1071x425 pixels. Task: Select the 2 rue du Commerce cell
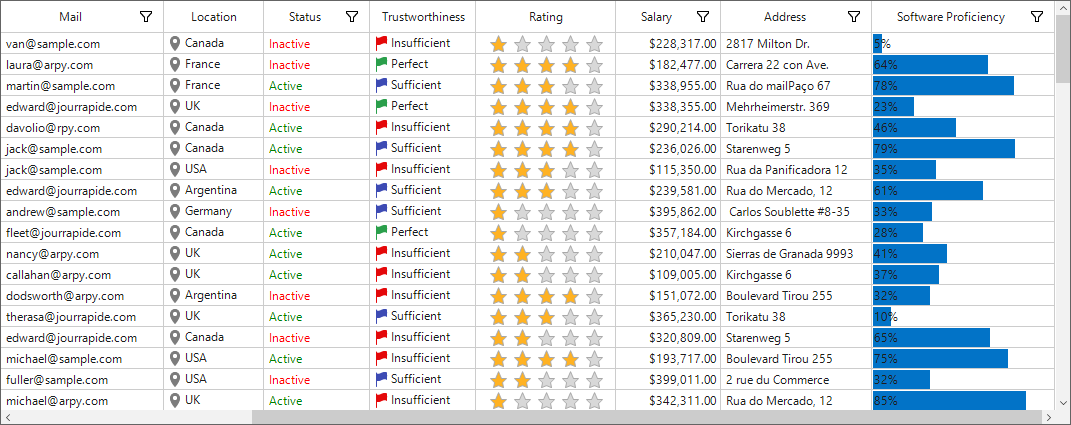click(x=796, y=380)
